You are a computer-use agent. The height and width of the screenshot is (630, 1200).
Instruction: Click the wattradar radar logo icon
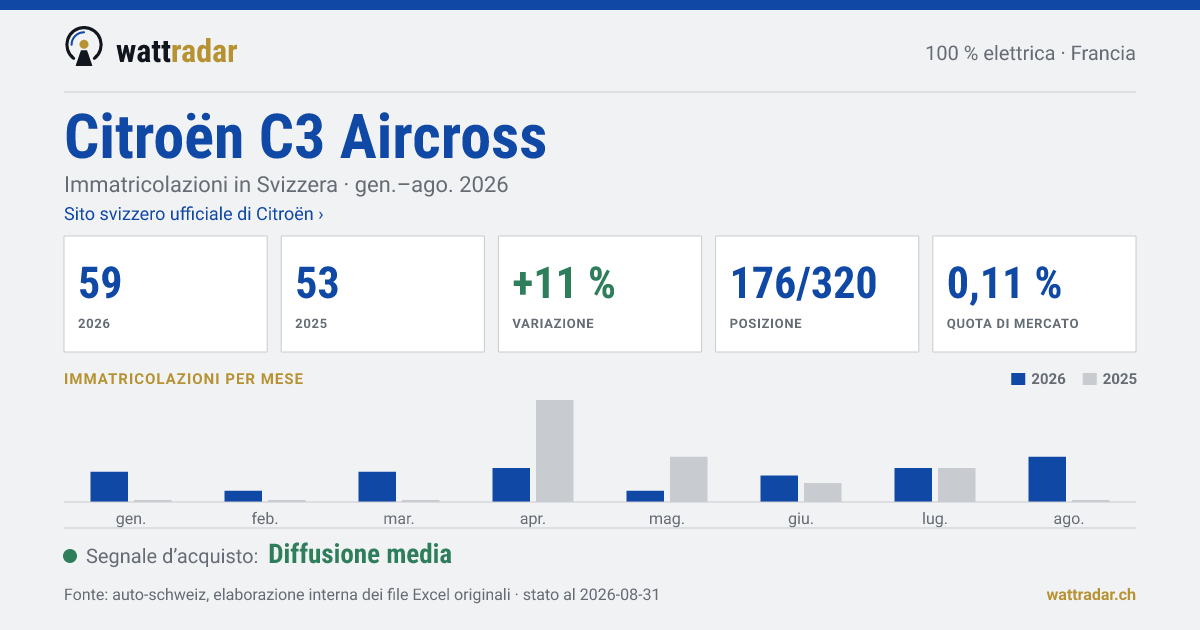point(83,46)
